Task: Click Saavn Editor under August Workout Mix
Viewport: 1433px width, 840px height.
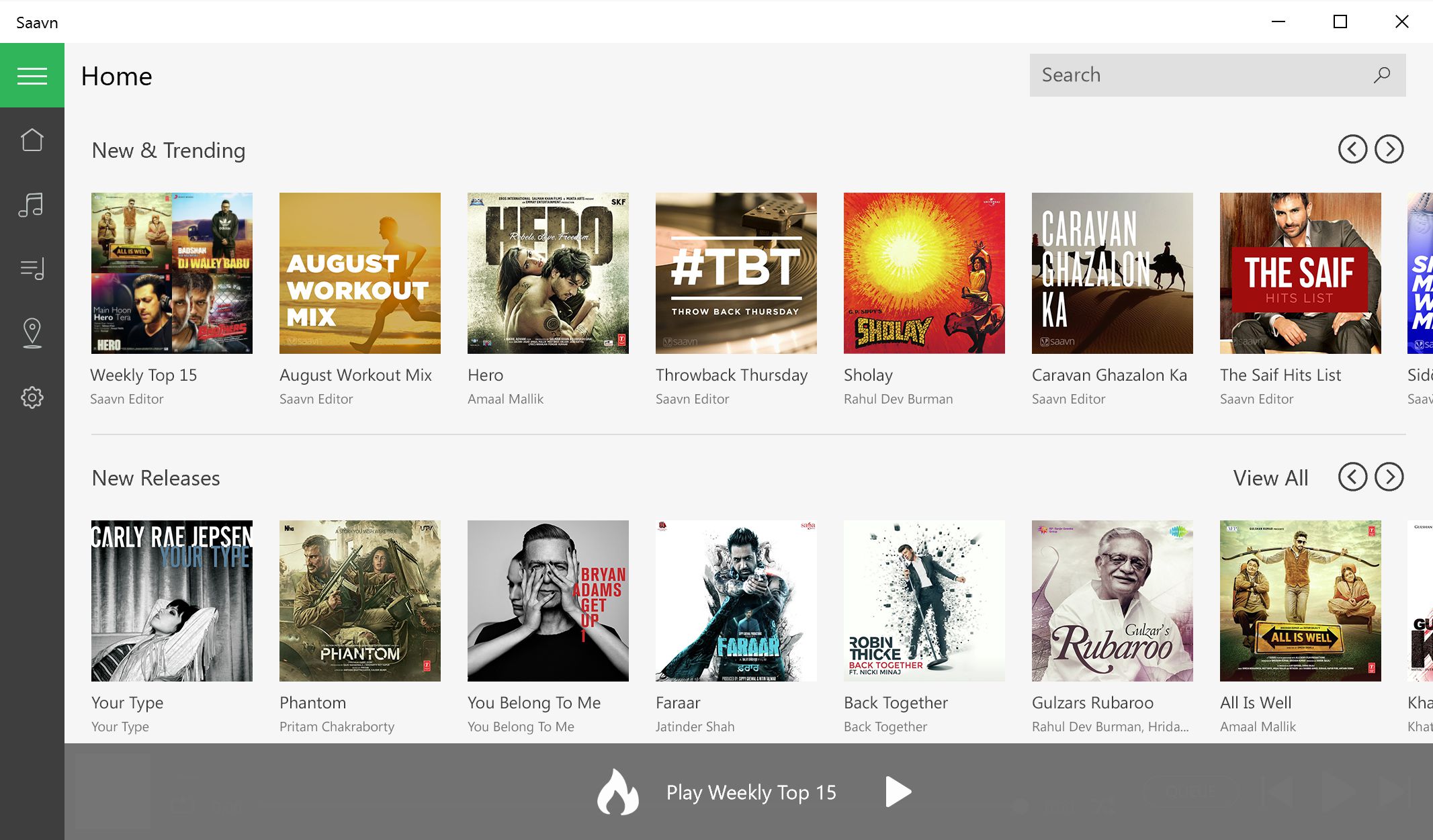Action: tap(316, 399)
